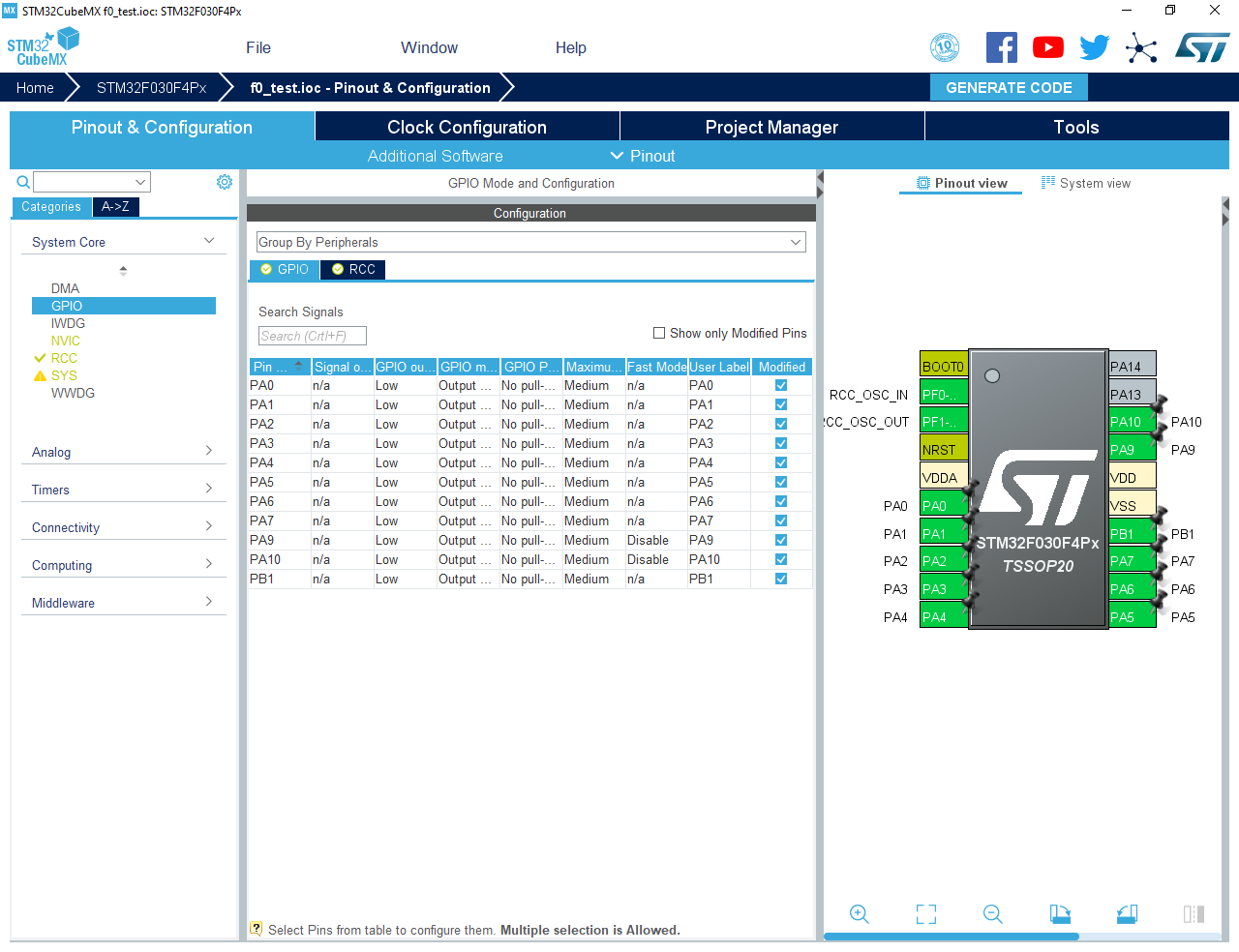The image size is (1239, 952).
Task: Go to Home breadcrumb
Action: [35, 87]
